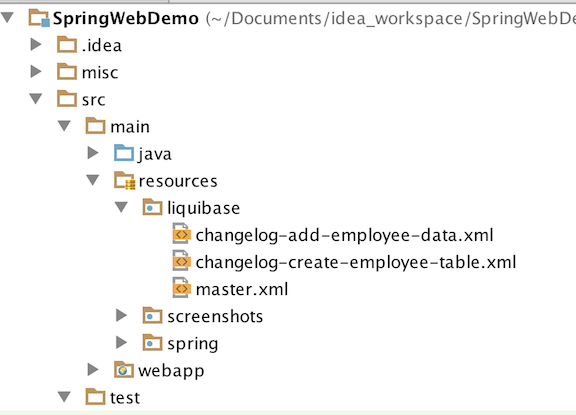Select the SpringWebDemo project name
Image resolution: width=576 pixels, height=415 pixels.
click(x=126, y=18)
